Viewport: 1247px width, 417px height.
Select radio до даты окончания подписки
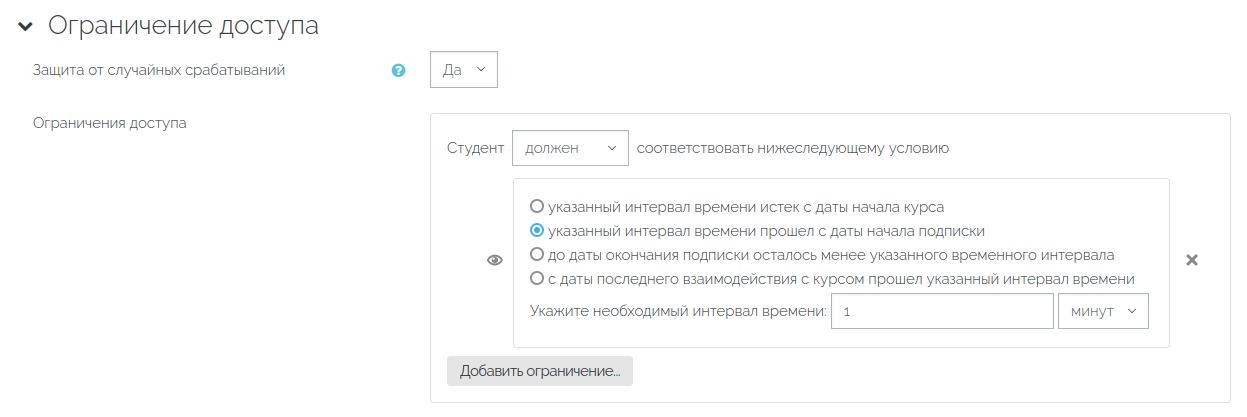537,255
